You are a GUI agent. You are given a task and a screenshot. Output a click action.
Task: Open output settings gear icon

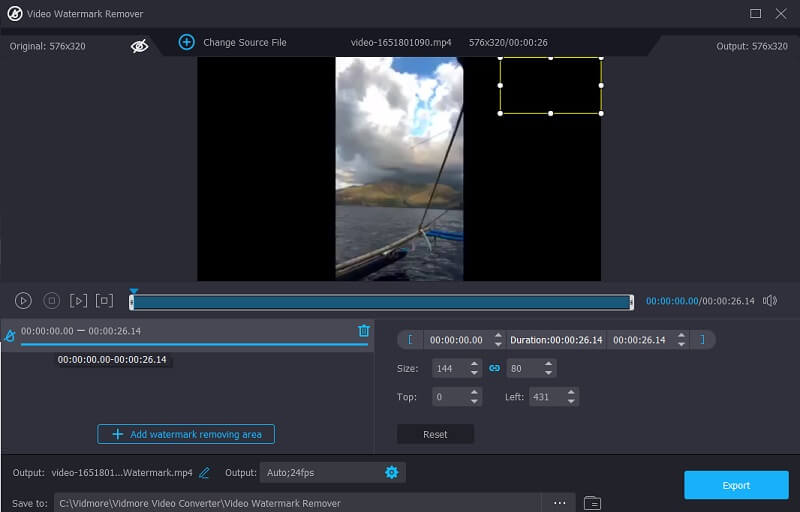pyautogui.click(x=391, y=472)
